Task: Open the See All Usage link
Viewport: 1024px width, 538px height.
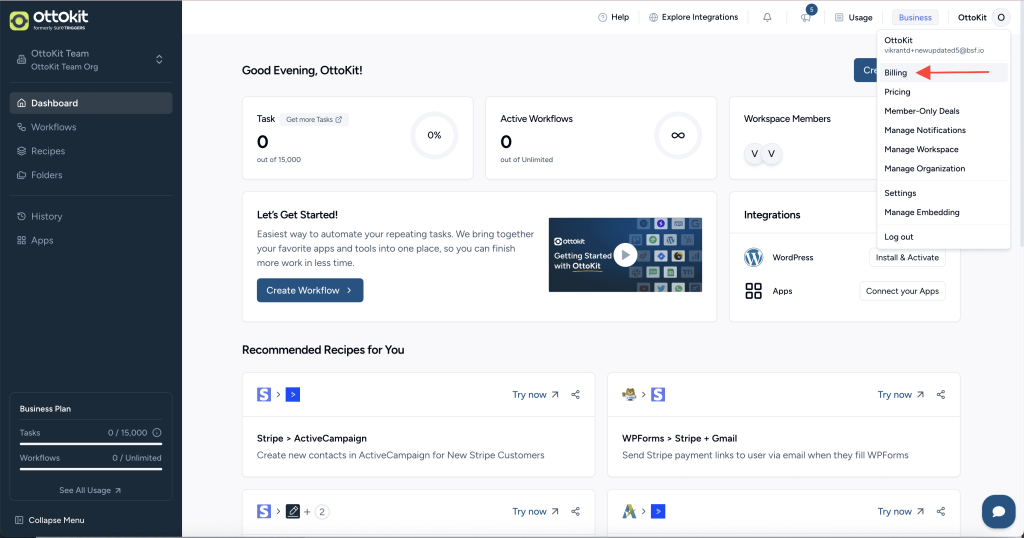Action: 90,490
